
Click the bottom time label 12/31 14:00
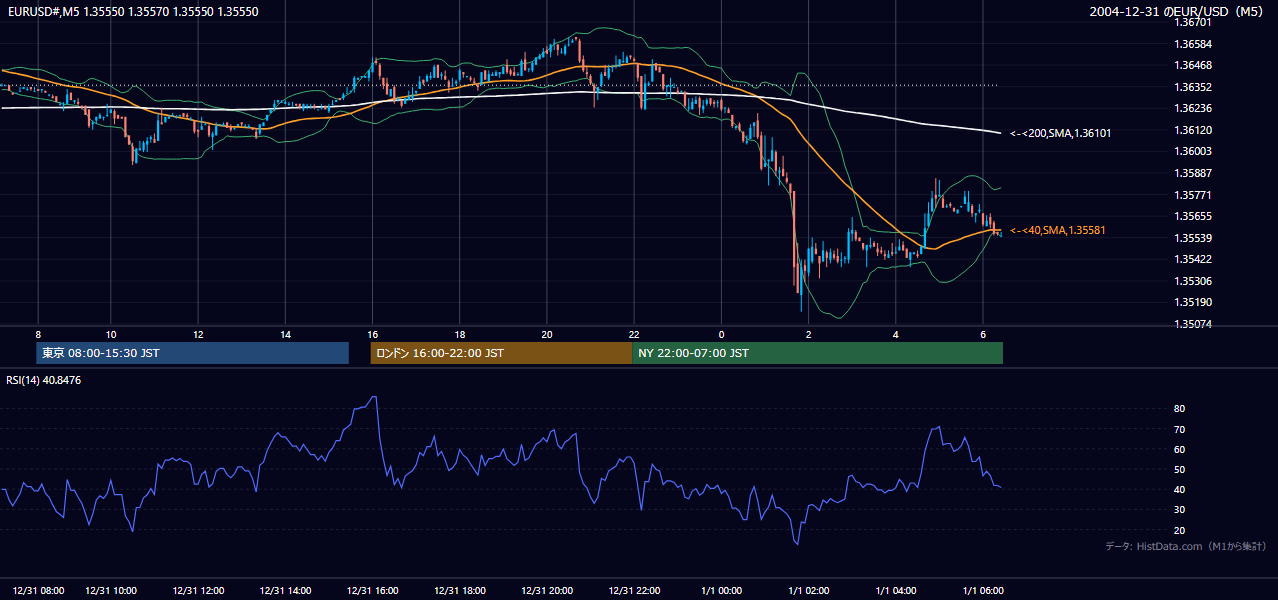(x=285, y=590)
